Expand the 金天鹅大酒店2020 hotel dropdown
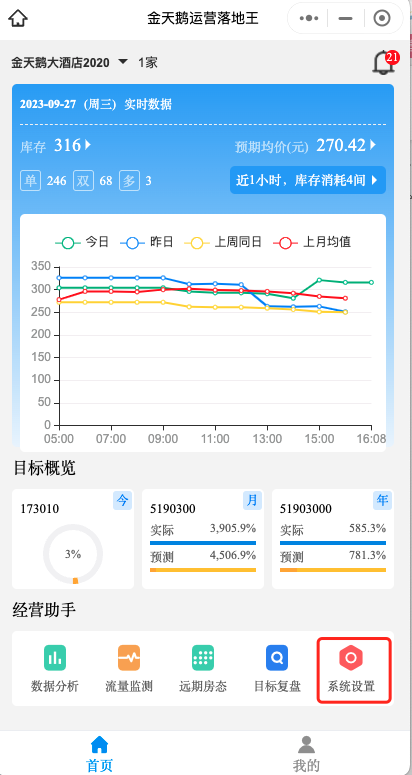This screenshot has width=412, height=775. pyautogui.click(x=70, y=63)
